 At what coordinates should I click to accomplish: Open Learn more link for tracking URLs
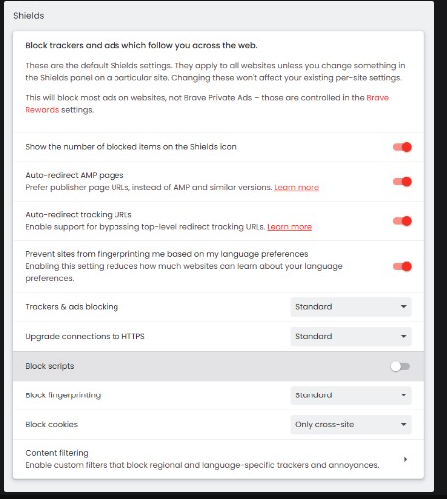(290, 227)
